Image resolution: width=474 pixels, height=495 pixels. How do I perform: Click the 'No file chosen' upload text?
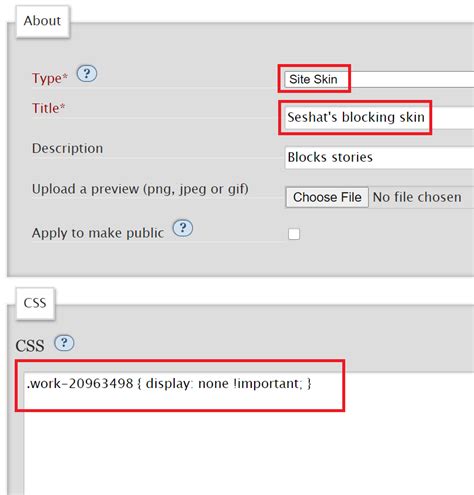click(x=417, y=197)
